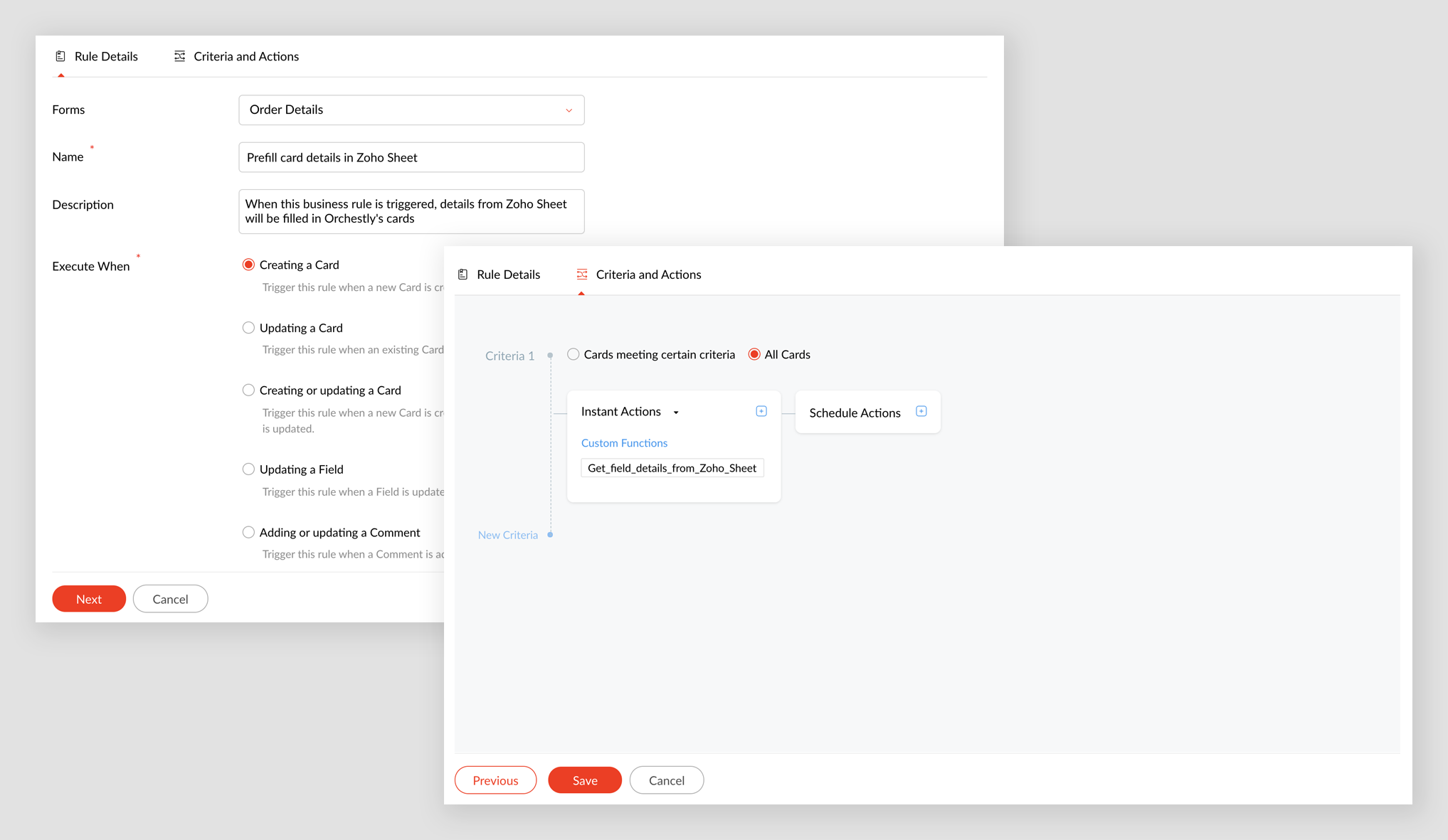Open the Forms dropdown showing Order Details
This screenshot has width=1448, height=840.
coord(411,110)
